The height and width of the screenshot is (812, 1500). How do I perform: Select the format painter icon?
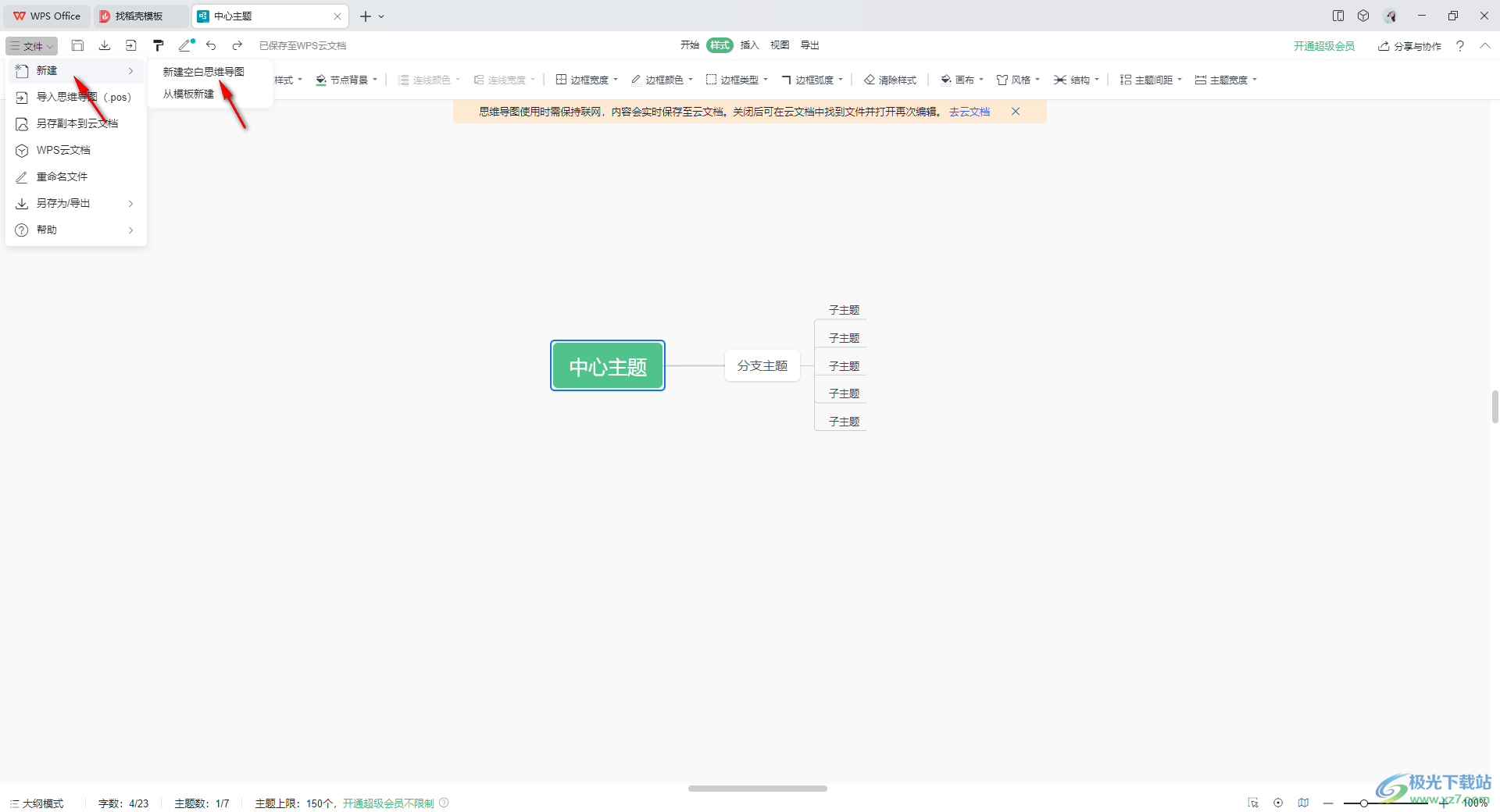[x=159, y=45]
